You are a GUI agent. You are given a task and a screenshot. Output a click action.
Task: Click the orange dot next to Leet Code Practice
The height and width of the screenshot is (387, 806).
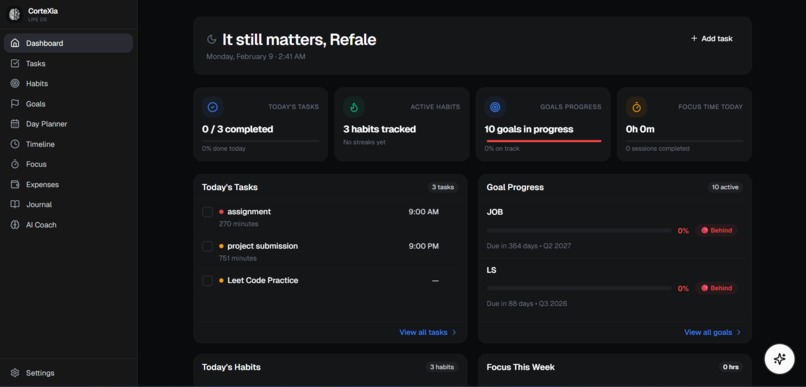coord(221,281)
